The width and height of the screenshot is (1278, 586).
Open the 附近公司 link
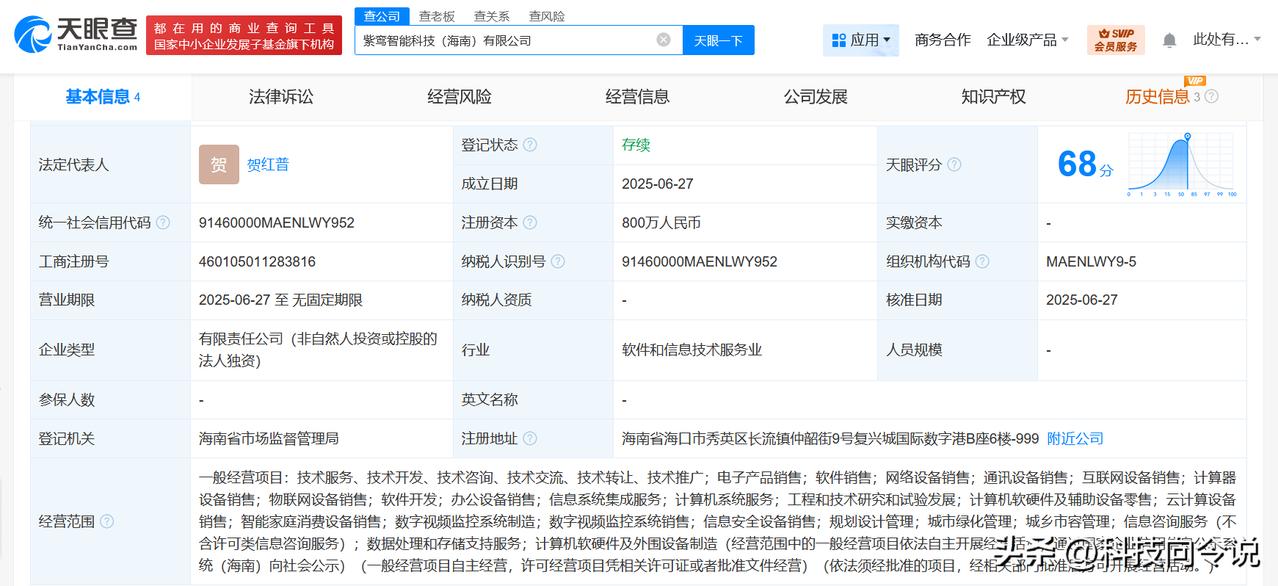[x=1075, y=439]
